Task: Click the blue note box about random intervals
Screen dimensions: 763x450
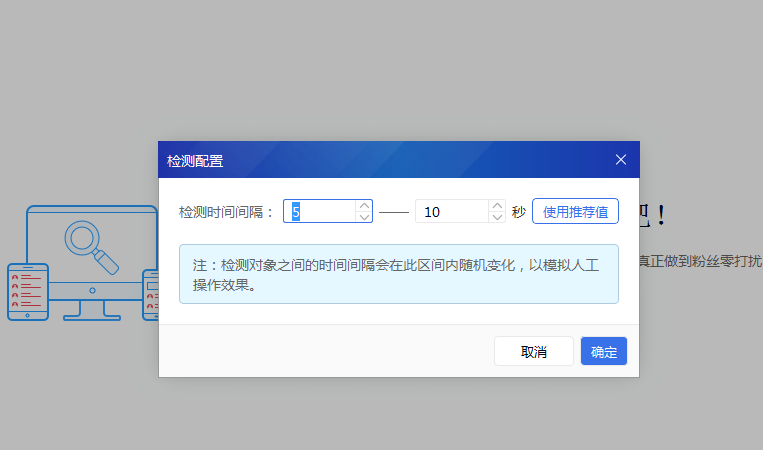Action: pyautogui.click(x=398, y=273)
